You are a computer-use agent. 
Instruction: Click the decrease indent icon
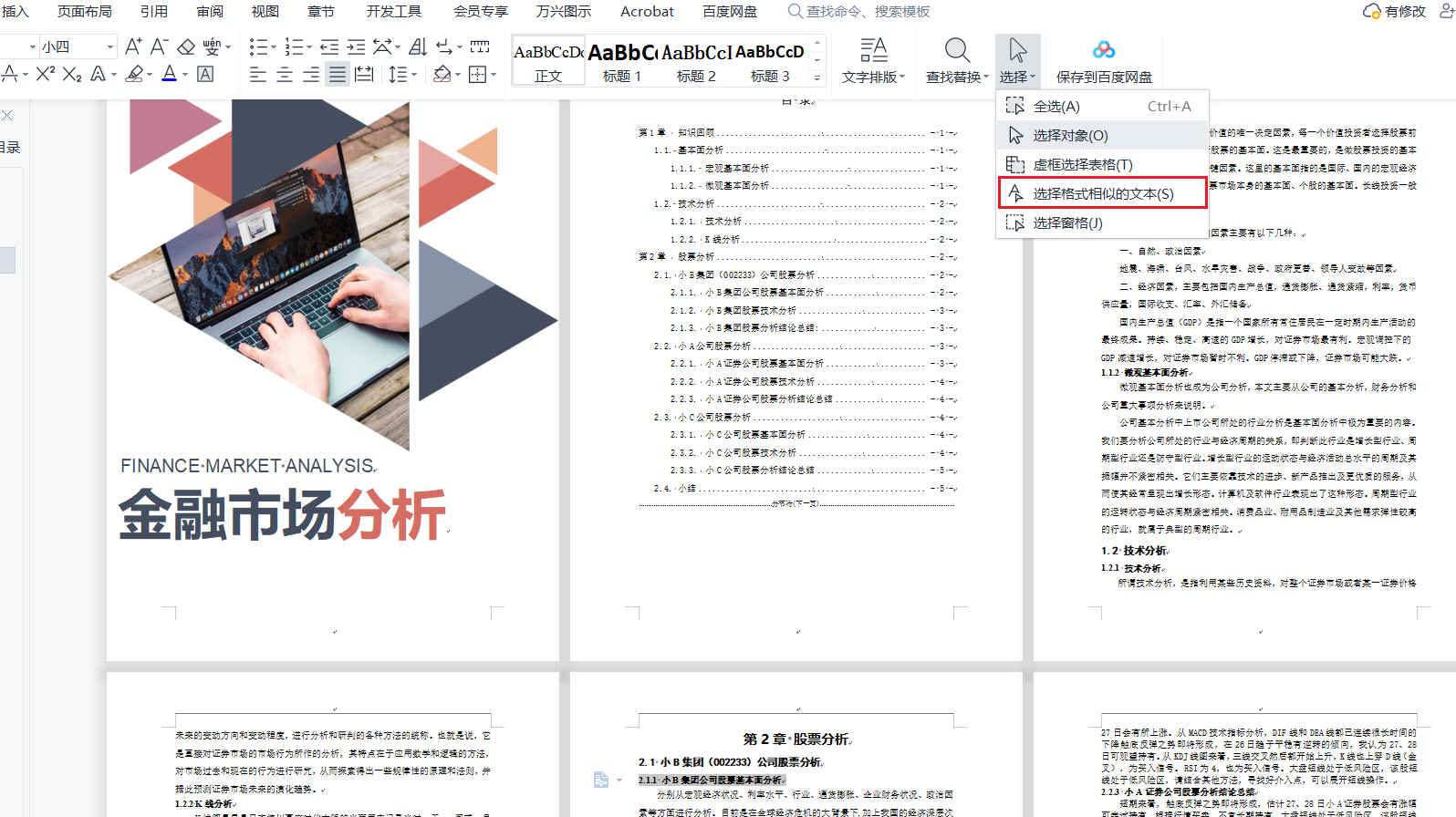point(329,47)
